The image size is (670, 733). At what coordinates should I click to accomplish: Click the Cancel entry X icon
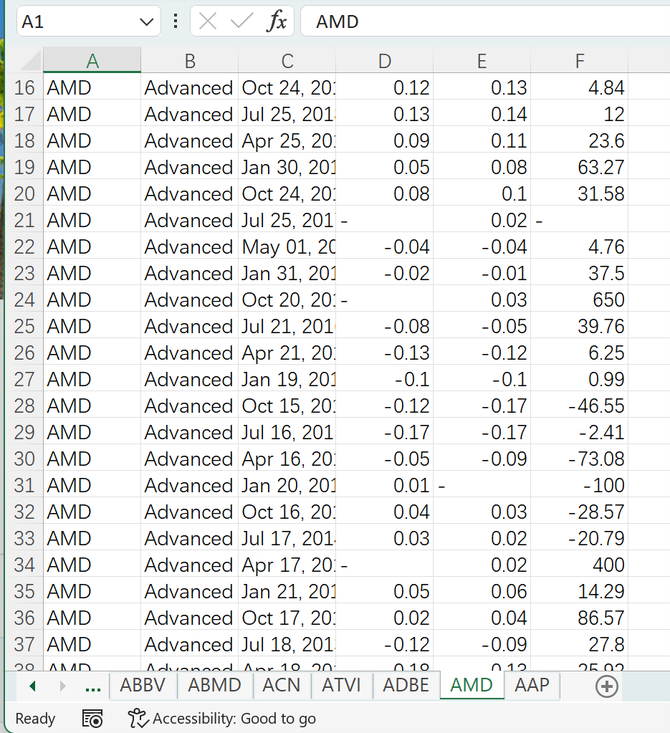(x=208, y=22)
